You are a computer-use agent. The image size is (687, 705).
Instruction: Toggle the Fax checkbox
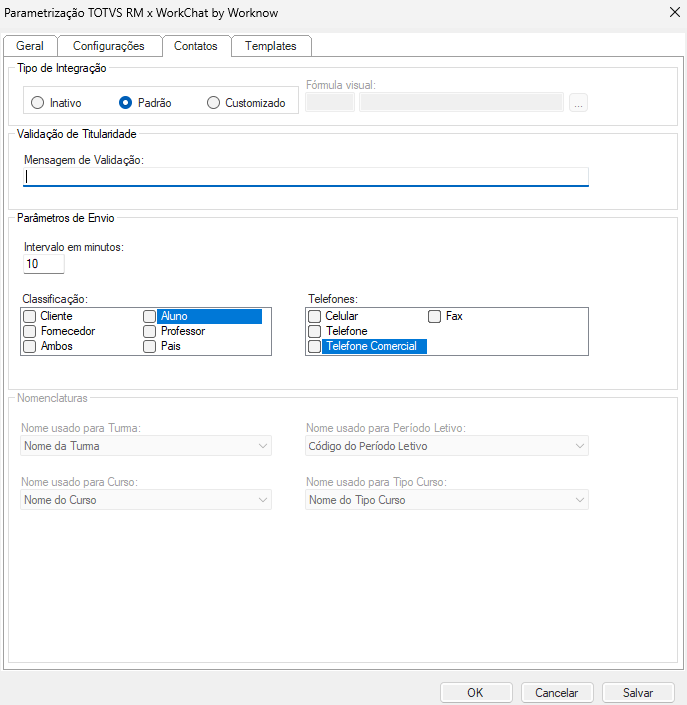point(435,316)
